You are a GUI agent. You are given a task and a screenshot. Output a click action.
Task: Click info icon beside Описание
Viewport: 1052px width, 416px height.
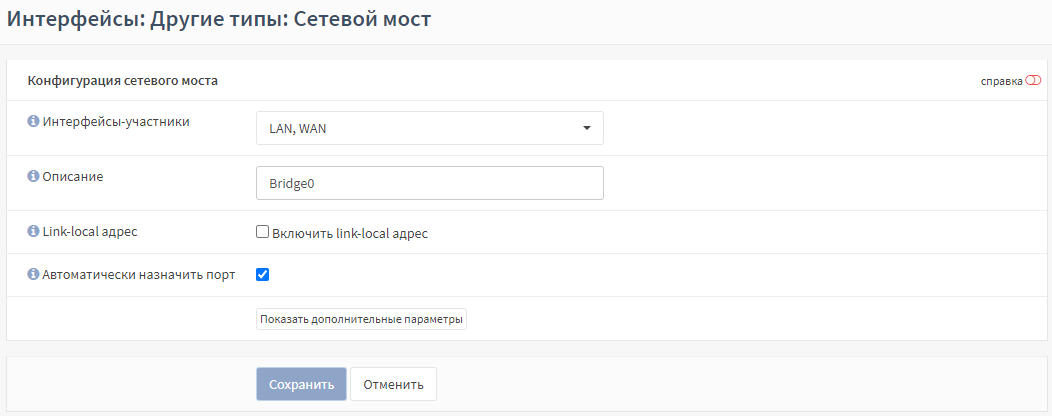33,177
